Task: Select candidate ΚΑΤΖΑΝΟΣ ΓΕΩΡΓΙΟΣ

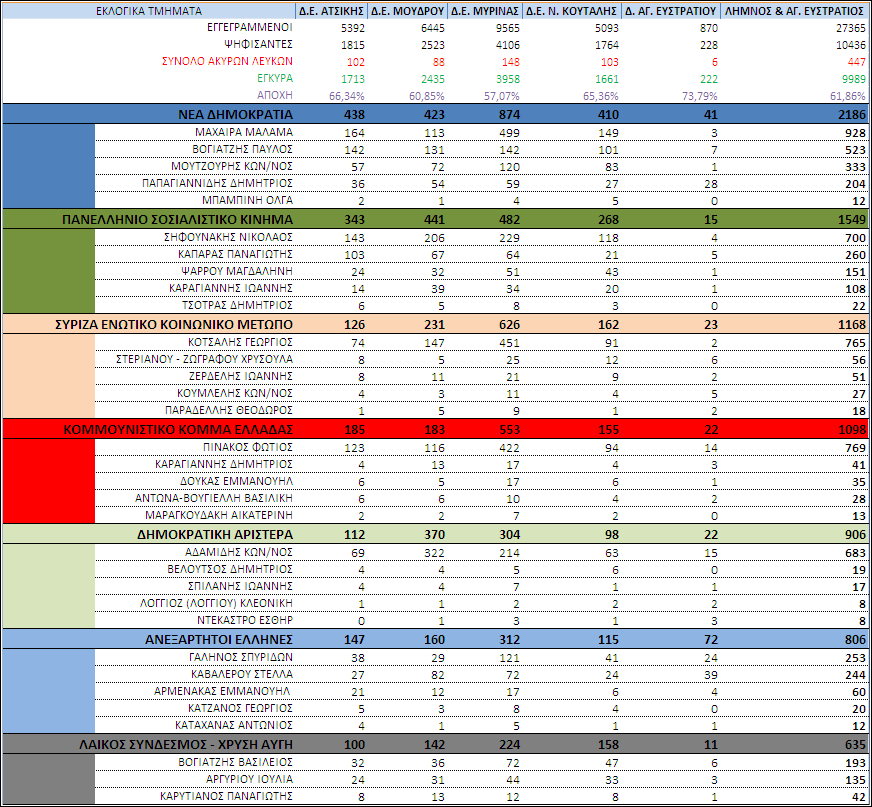Action: point(240,708)
